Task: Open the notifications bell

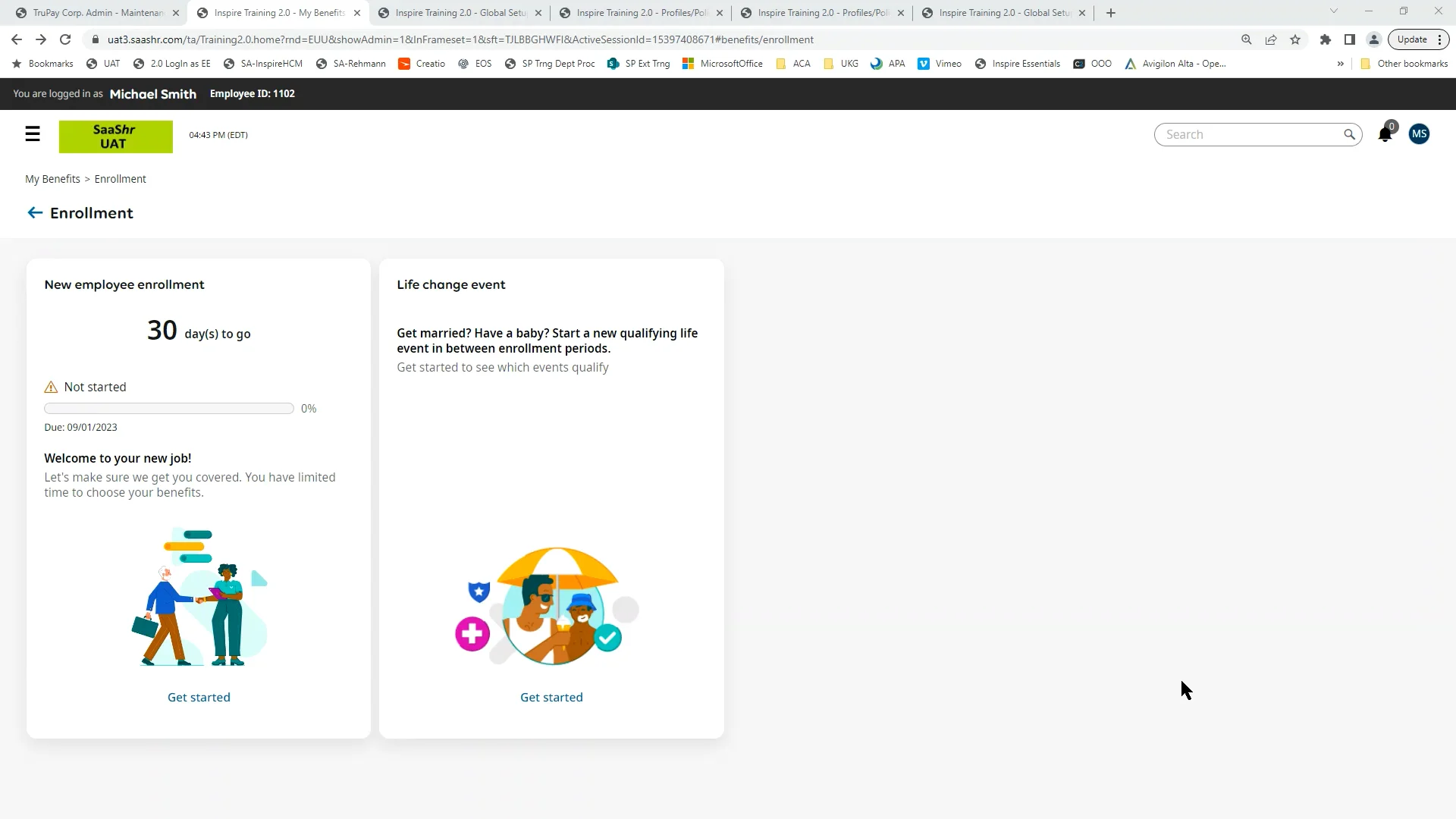Action: 1385,134
